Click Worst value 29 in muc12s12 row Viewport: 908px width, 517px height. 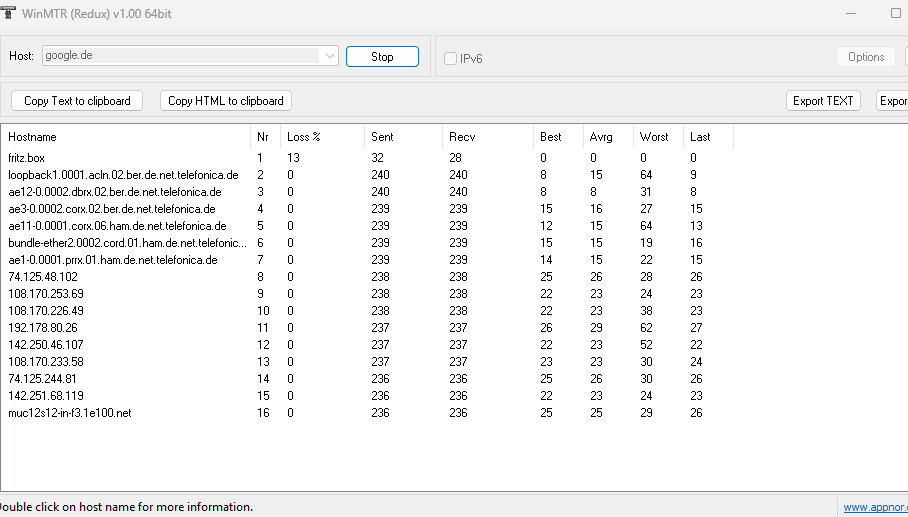[646, 413]
